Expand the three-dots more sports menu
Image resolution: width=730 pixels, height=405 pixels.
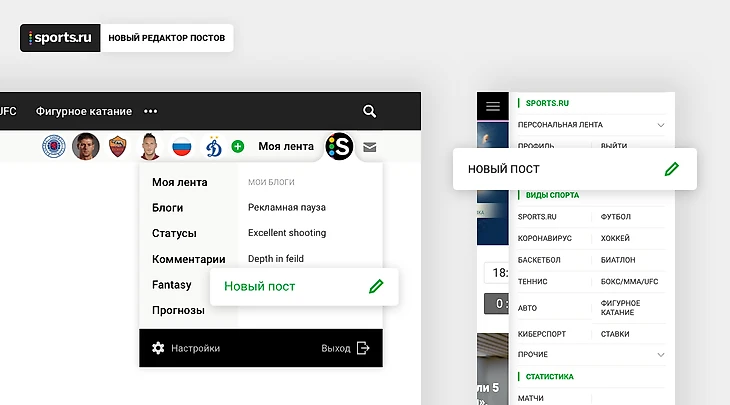pos(151,112)
